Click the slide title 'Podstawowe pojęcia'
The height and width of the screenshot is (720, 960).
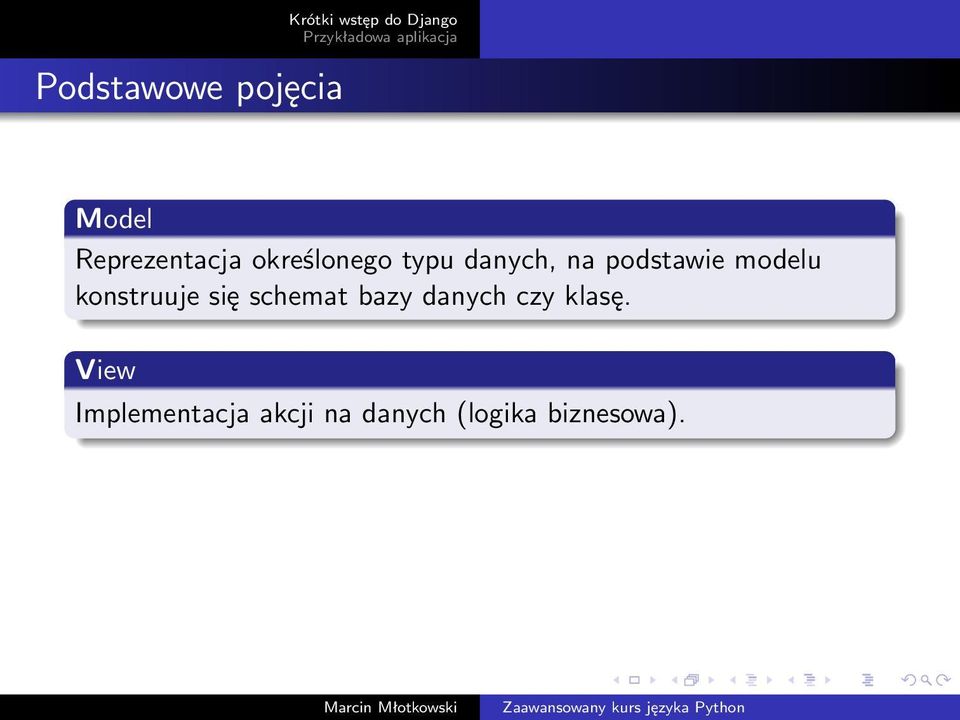click(189, 87)
